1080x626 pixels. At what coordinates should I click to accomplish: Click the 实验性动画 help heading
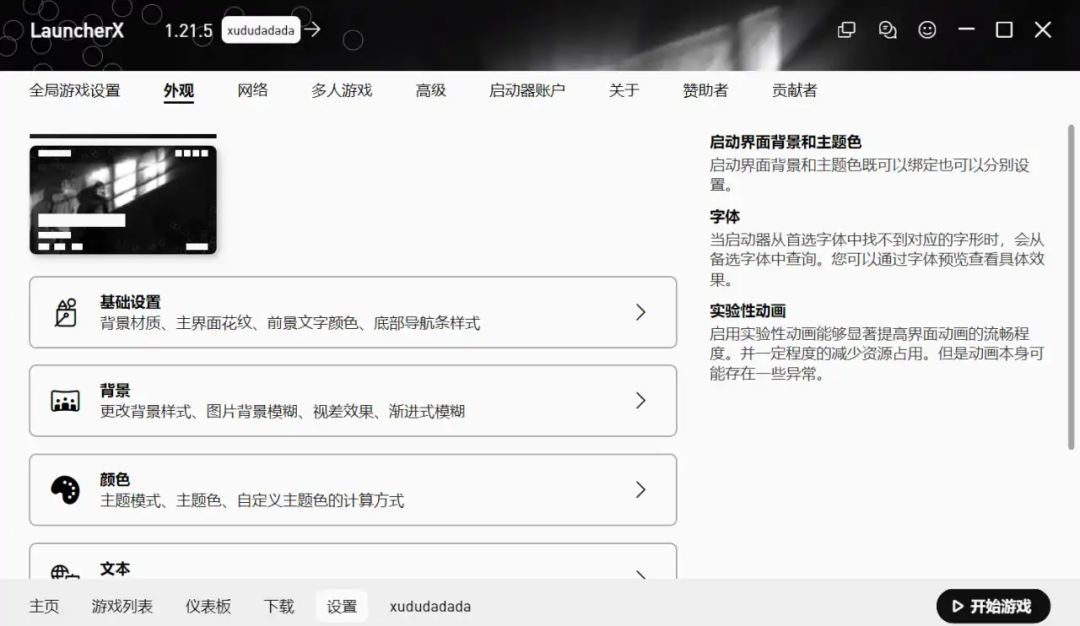747,311
